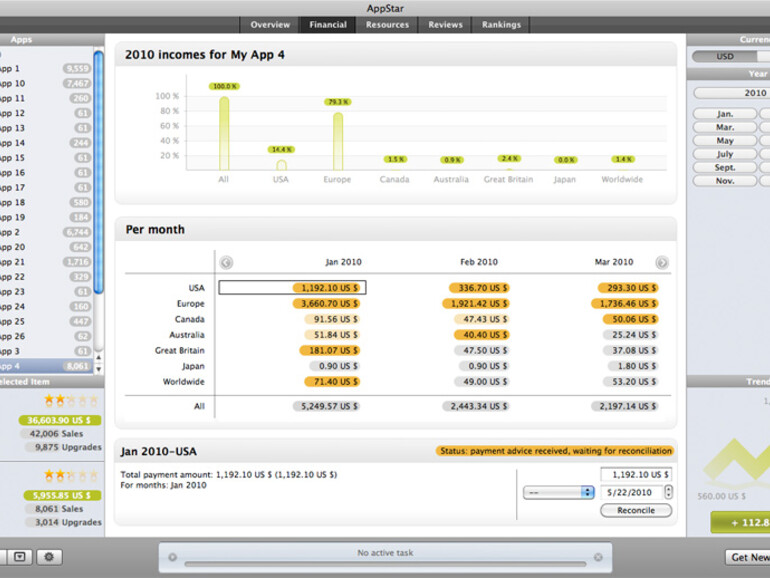This screenshot has width=770, height=578.
Task: Click the star rating above 5,955.85 US $
Action: 71,475
